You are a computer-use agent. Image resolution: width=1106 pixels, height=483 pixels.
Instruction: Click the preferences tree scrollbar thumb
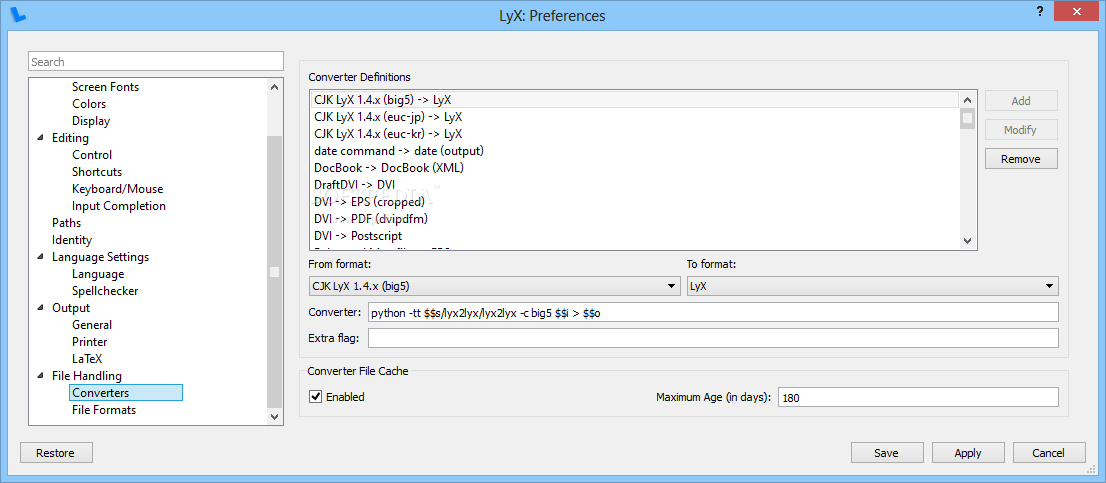click(x=275, y=271)
